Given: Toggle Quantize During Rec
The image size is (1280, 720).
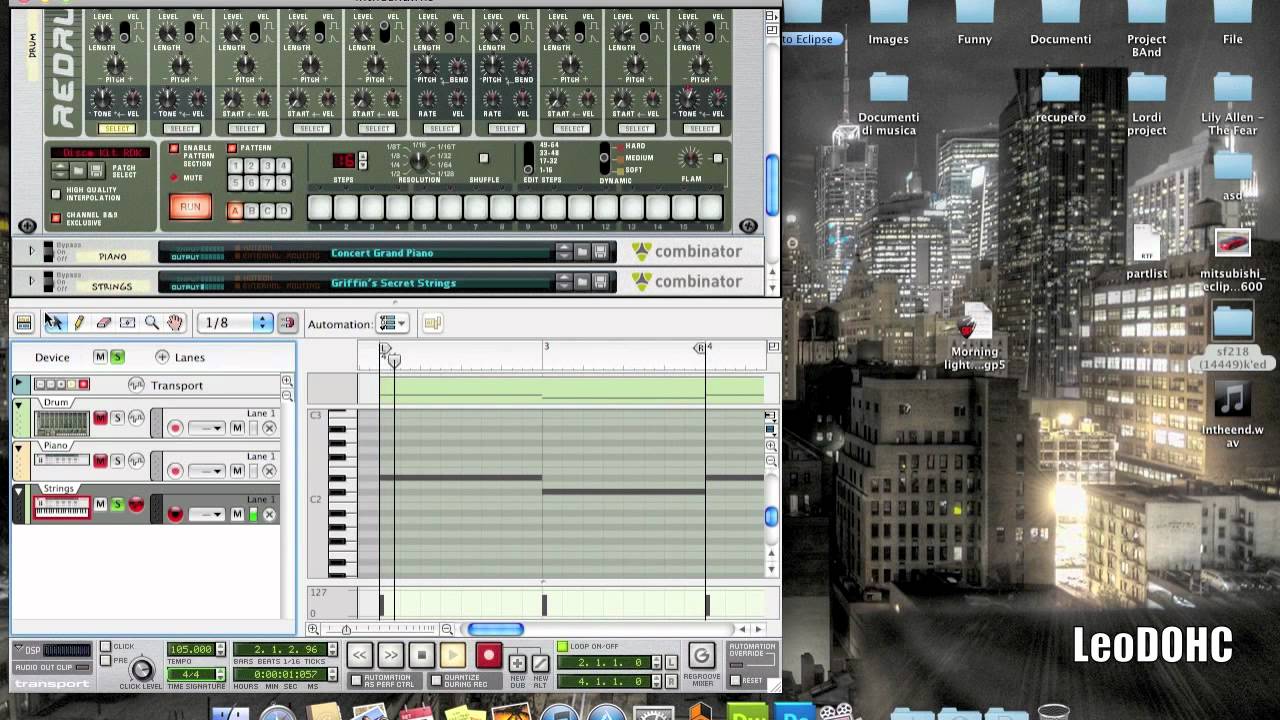Looking at the screenshot, I should tap(435, 681).
